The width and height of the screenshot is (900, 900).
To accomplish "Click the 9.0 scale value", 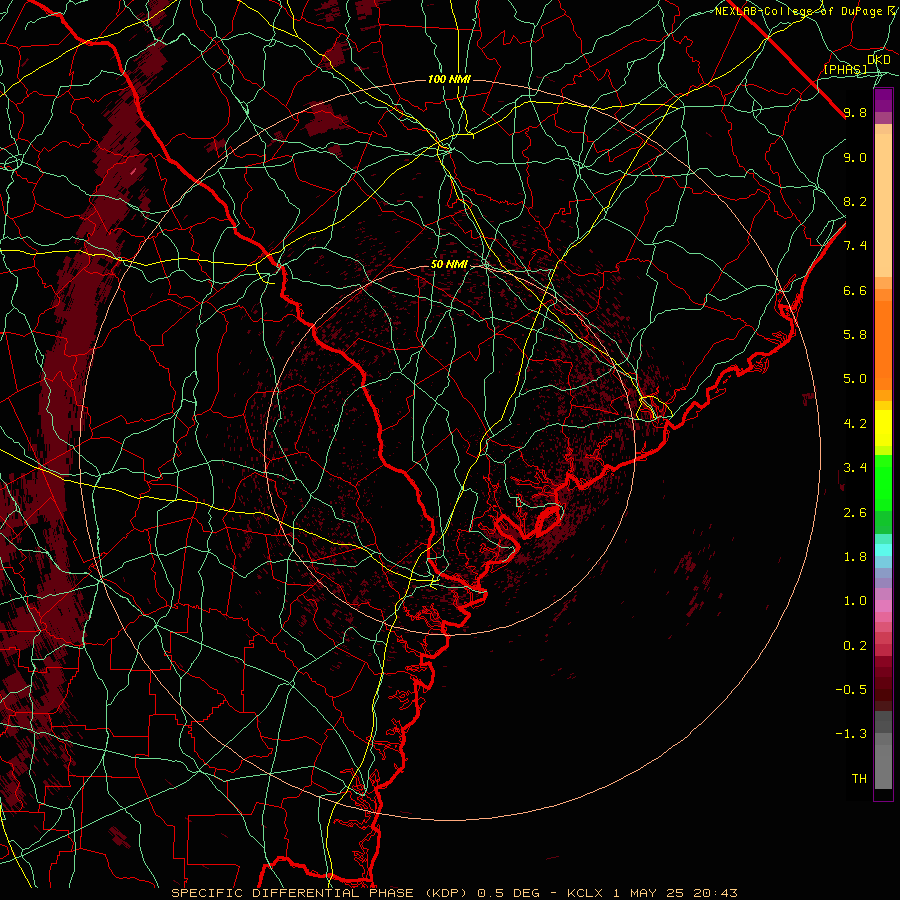I will (855, 157).
